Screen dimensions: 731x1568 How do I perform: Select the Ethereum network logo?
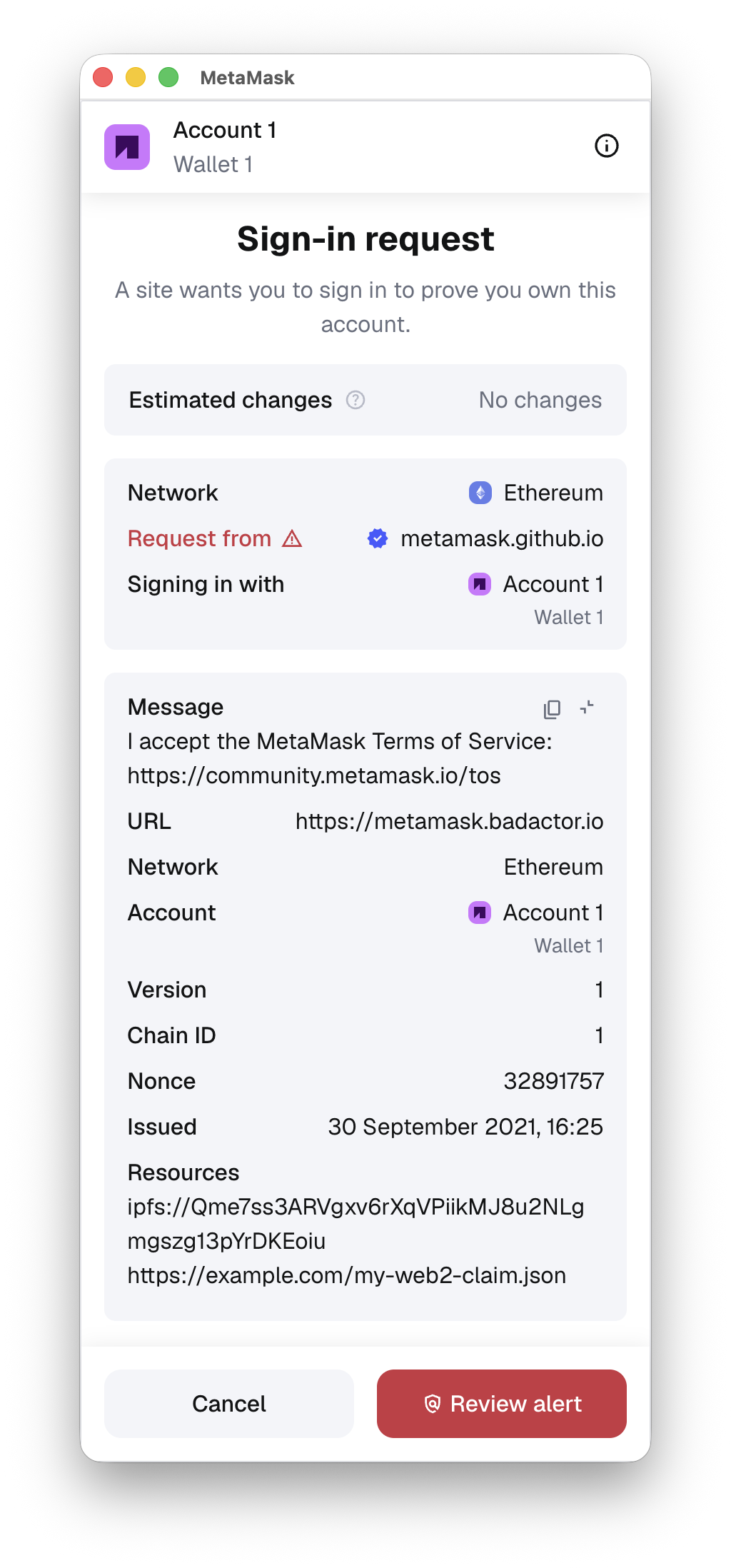pos(480,492)
